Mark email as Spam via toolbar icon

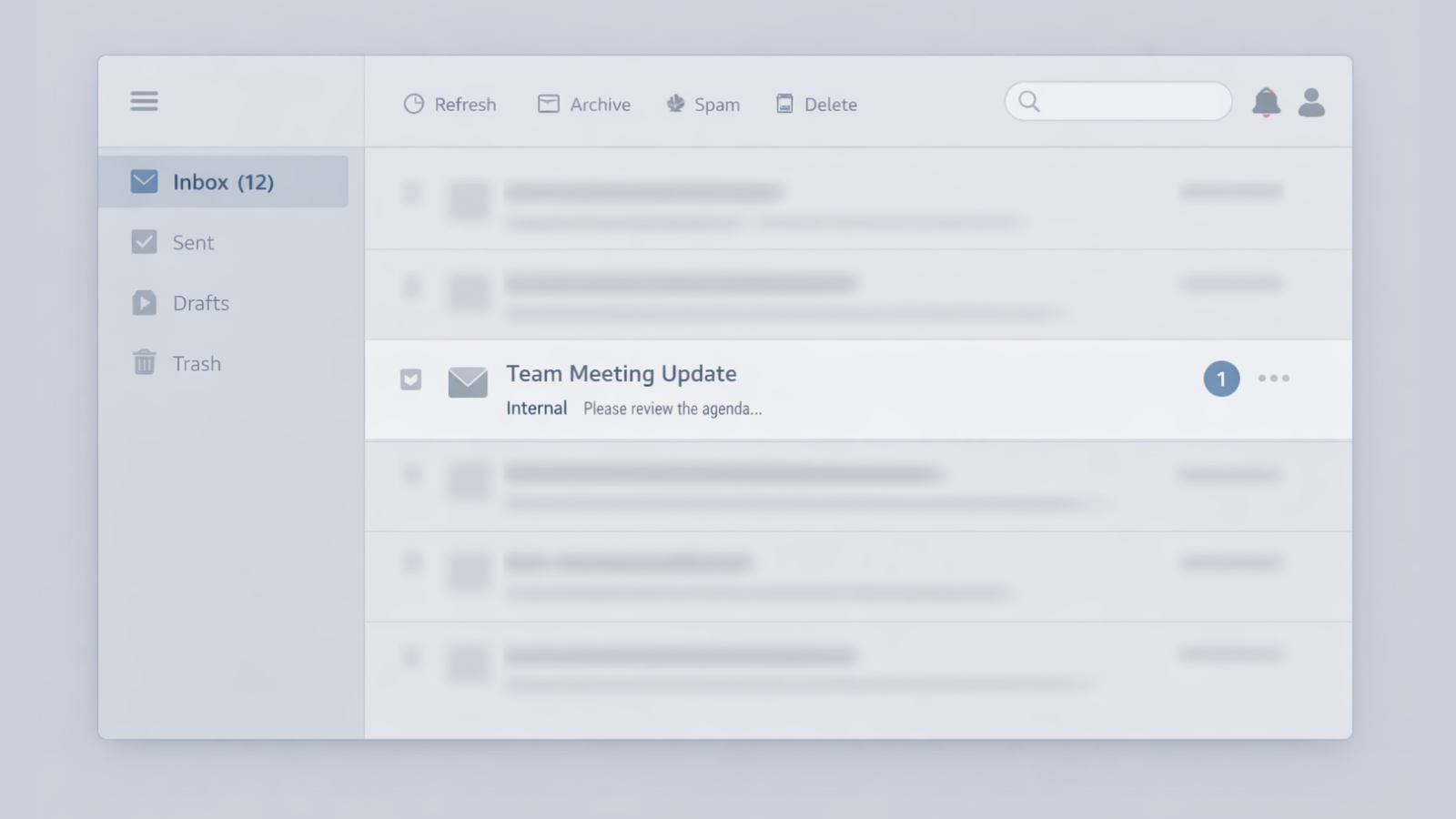point(674,104)
